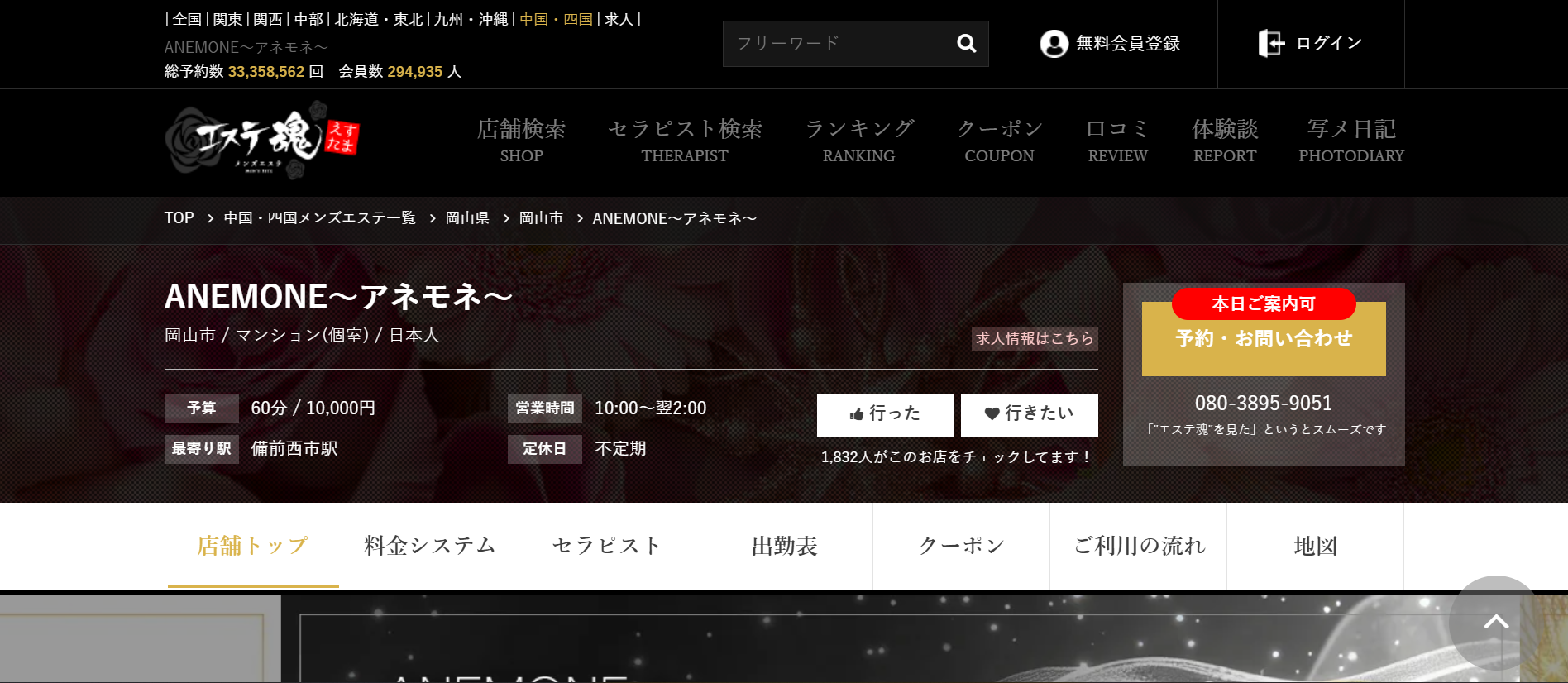Select 九州・沖縄 region link
1568x683 pixels.
(x=471, y=19)
